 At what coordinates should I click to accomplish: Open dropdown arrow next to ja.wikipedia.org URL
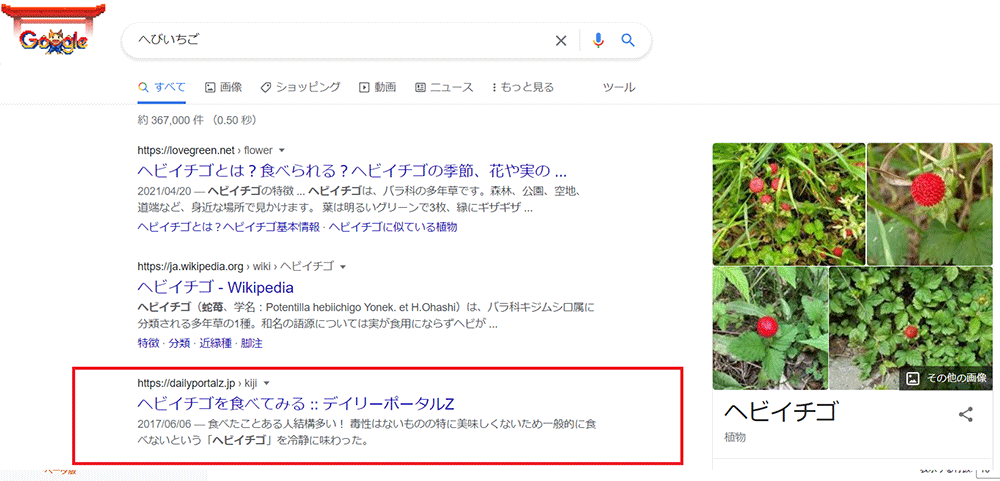pyautogui.click(x=342, y=267)
